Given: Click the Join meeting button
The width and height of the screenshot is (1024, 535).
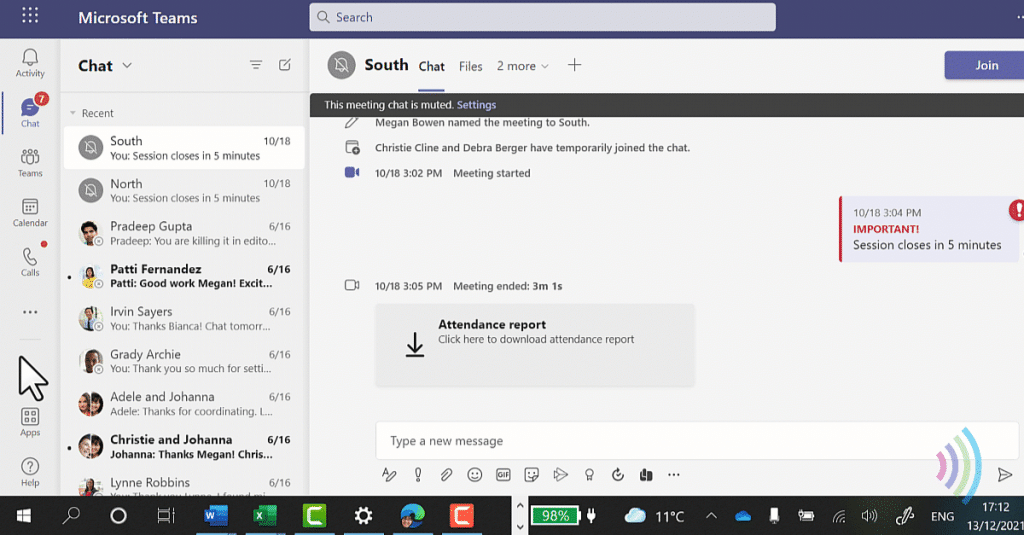Looking at the screenshot, I should [984, 65].
